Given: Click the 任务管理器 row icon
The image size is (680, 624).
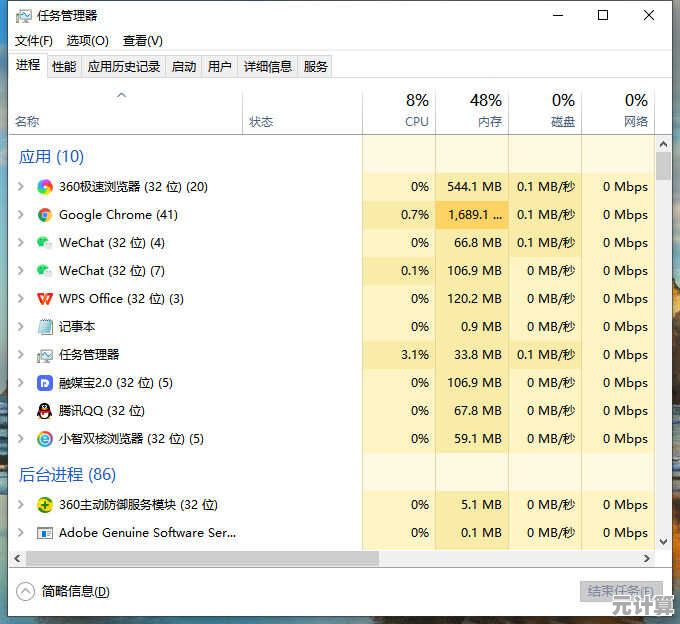Looking at the screenshot, I should click(45, 355).
